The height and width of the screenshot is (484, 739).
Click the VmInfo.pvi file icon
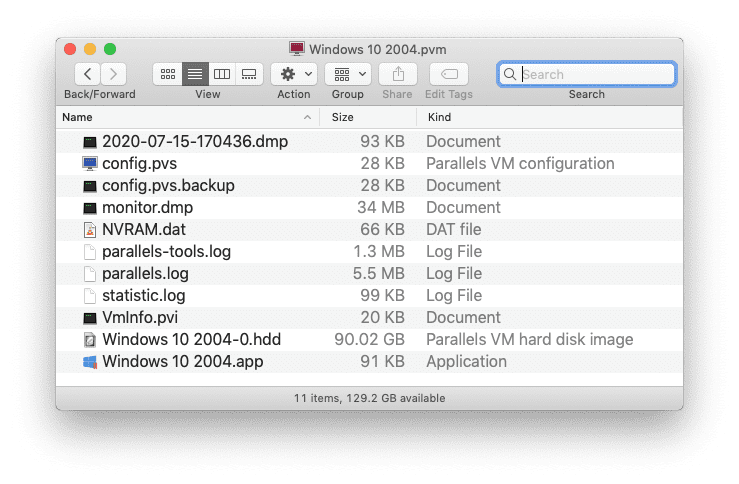click(x=90, y=318)
